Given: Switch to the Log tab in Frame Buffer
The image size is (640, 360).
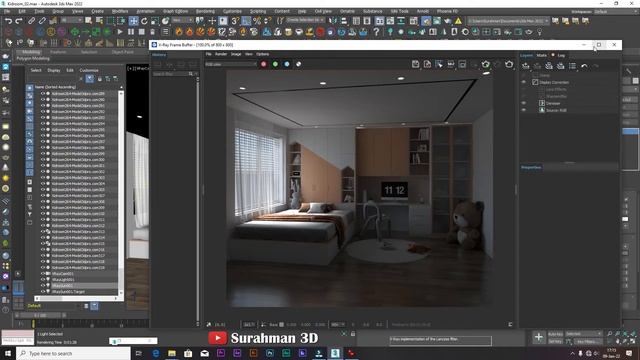Looking at the screenshot, I should coord(562,55).
